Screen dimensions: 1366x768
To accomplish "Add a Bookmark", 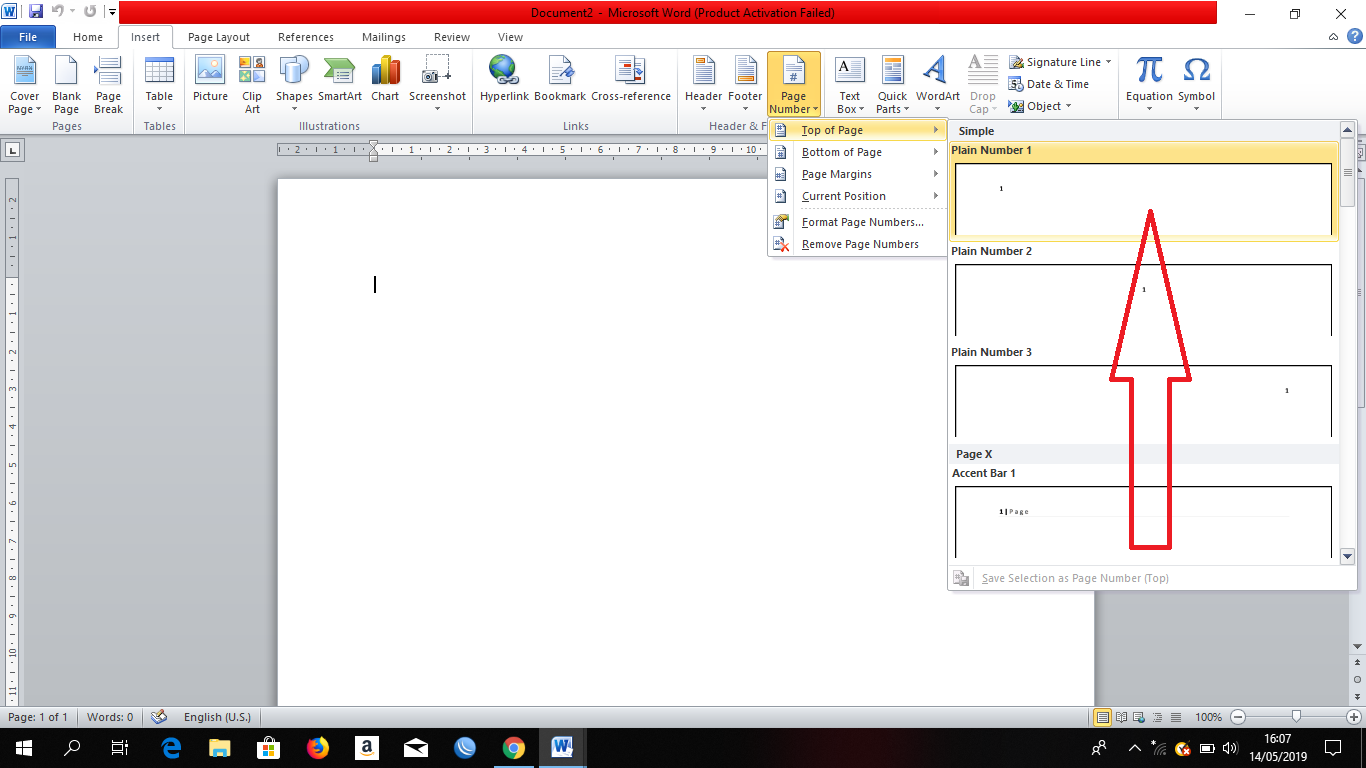I will [x=560, y=79].
